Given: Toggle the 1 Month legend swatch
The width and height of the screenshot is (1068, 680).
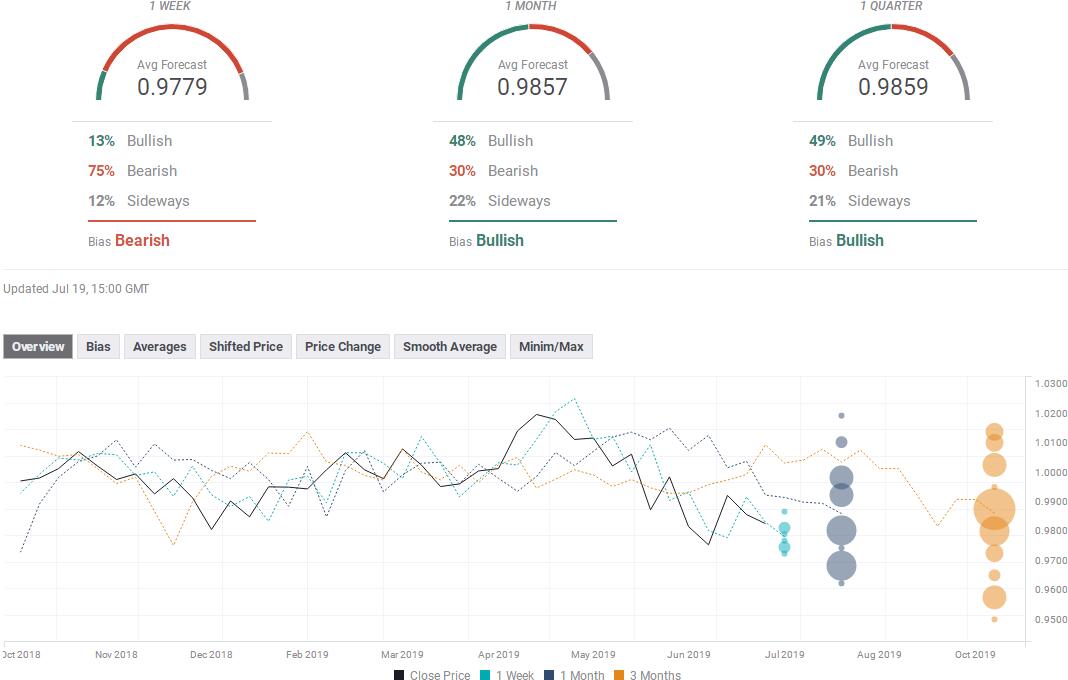Looking at the screenshot, I should click(549, 675).
